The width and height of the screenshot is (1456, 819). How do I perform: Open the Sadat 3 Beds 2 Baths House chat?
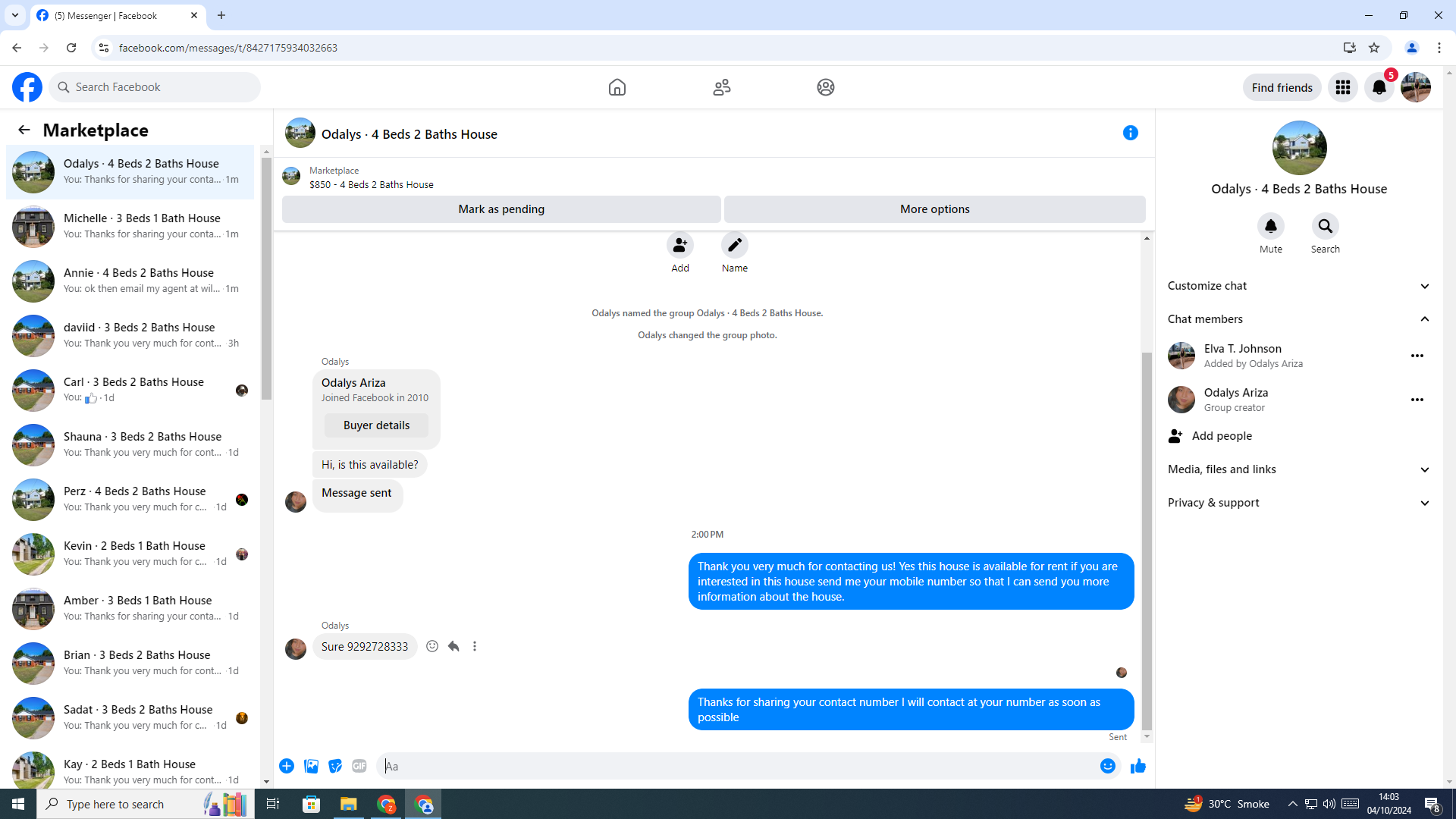pos(130,718)
